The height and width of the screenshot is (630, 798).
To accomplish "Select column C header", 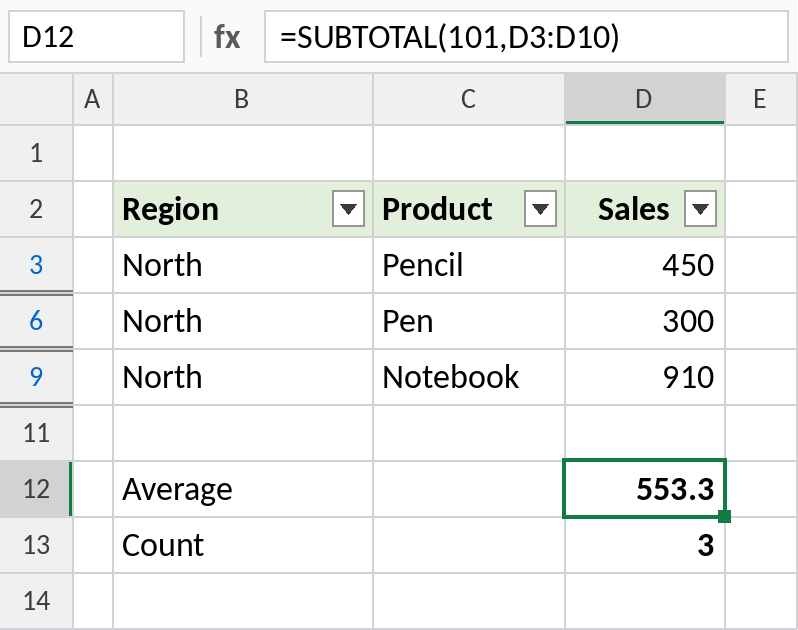I will coord(469,99).
